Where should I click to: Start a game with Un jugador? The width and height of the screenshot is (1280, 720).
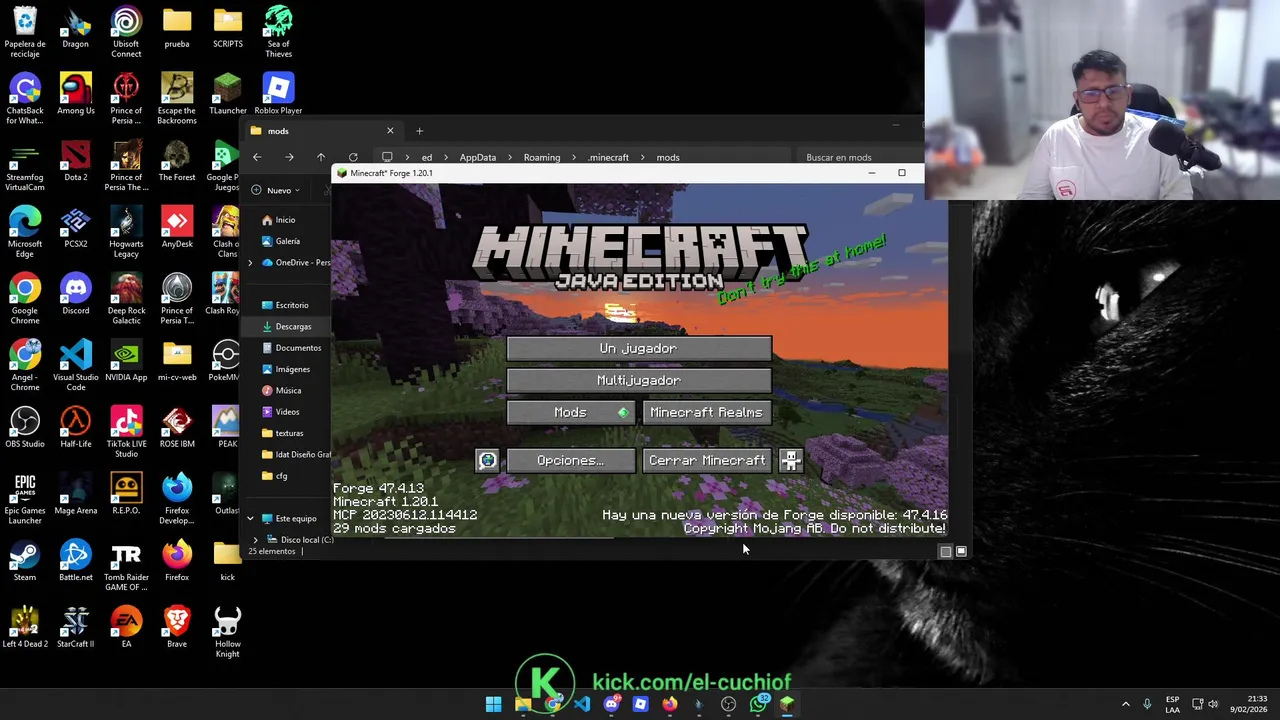pos(638,348)
